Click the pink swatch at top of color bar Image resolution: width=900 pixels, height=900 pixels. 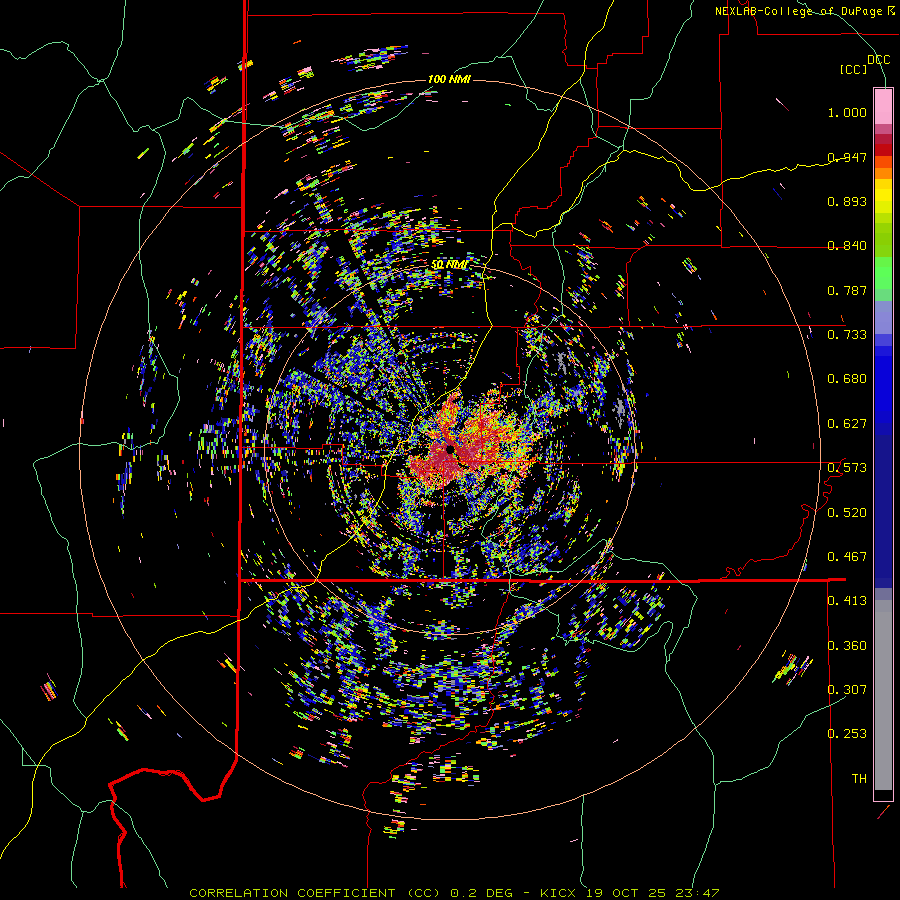coord(883,107)
